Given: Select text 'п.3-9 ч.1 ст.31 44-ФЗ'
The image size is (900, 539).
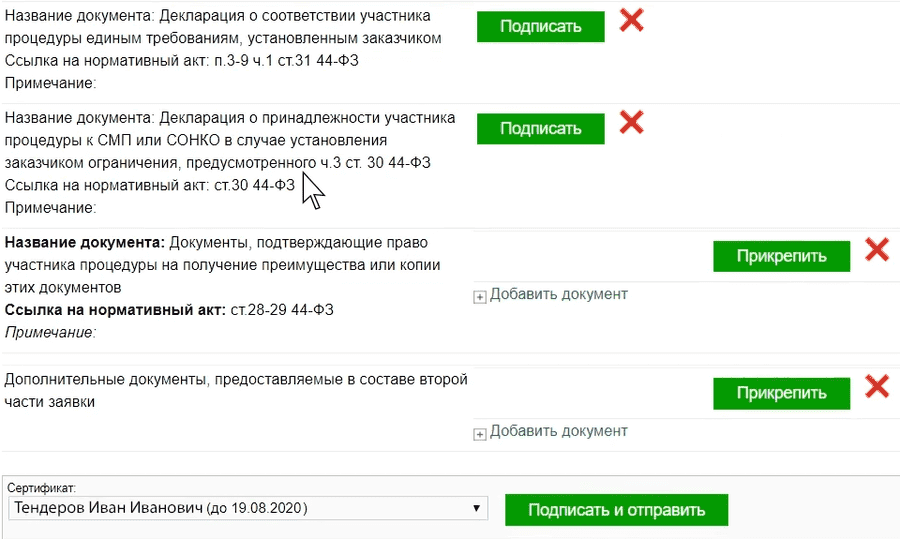Looking at the screenshot, I should click(286, 61).
